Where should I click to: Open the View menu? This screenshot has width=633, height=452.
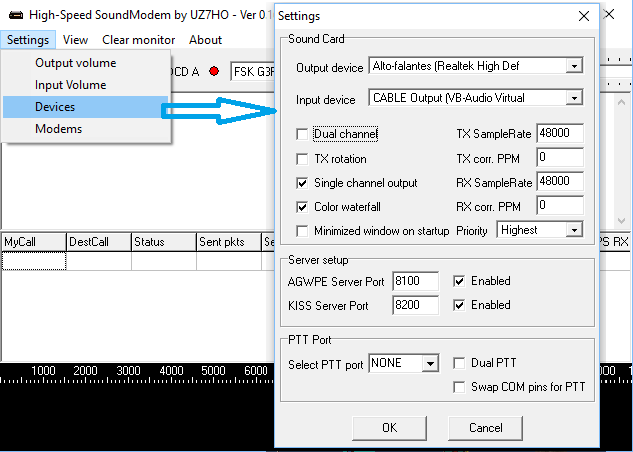pos(75,40)
